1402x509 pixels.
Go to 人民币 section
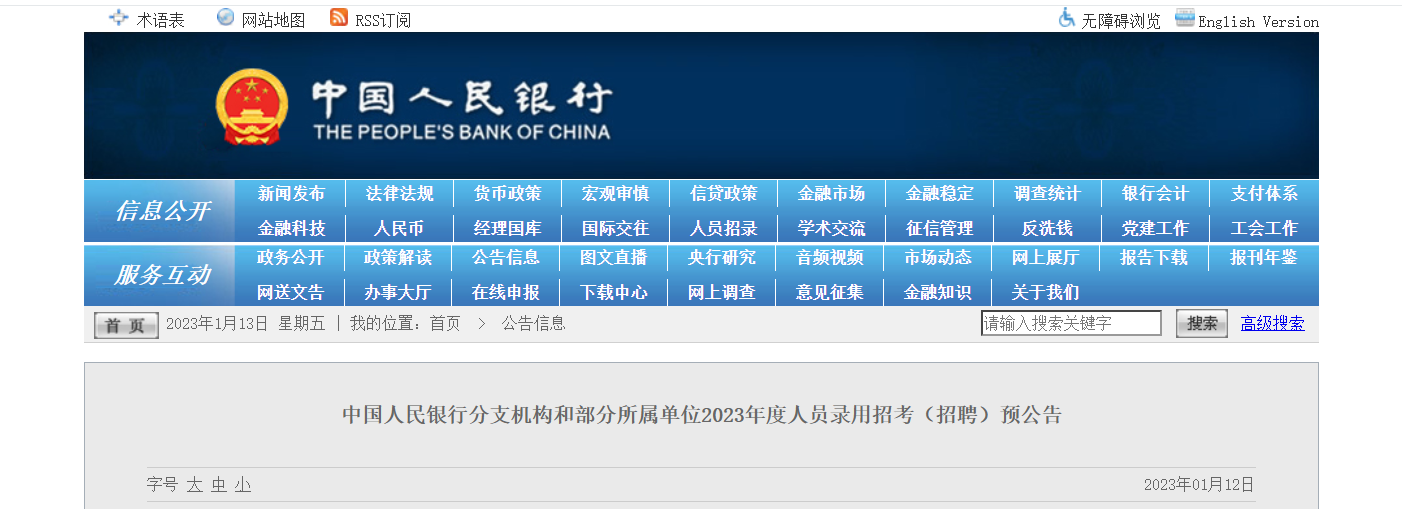tap(399, 228)
